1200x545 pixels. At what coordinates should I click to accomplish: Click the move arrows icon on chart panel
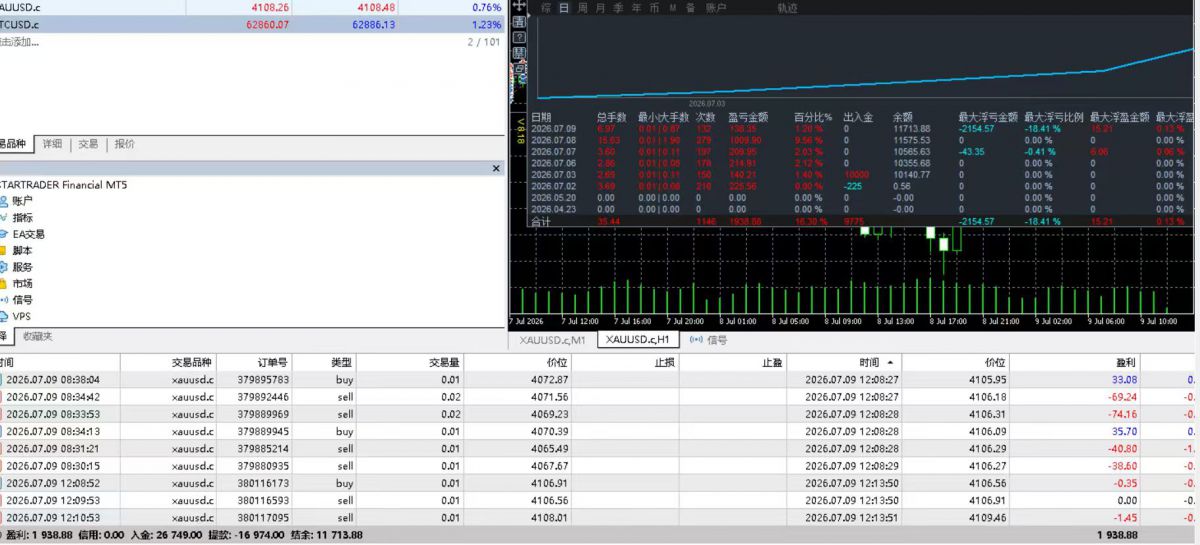(x=519, y=6)
